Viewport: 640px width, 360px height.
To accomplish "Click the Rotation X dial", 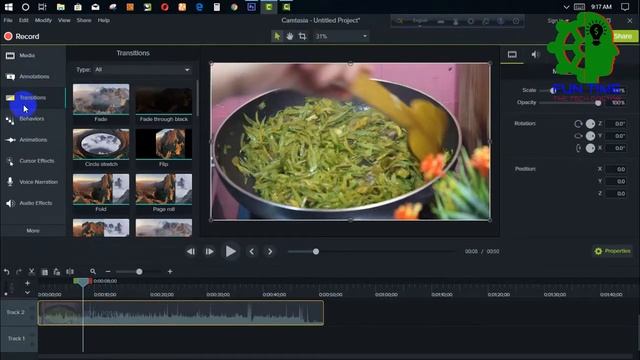I will tap(590, 148).
